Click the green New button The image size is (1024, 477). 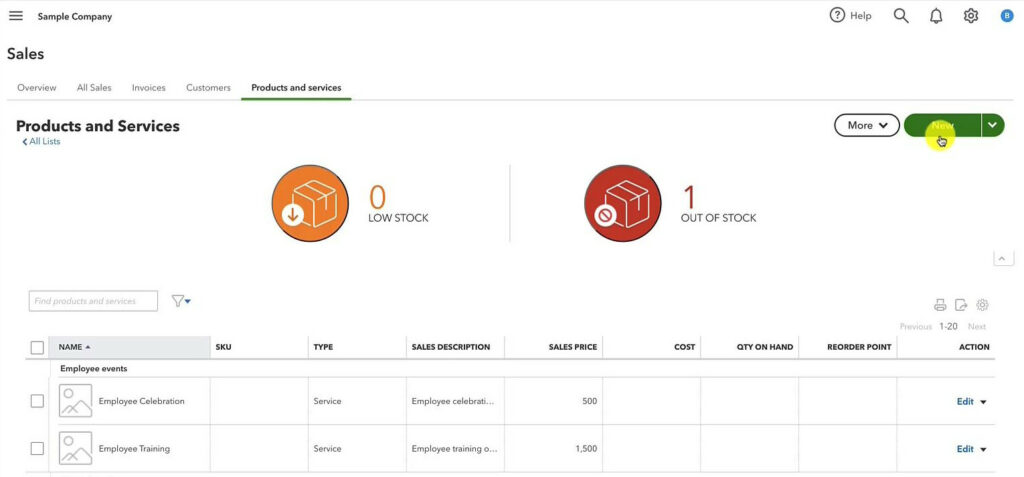tap(942, 125)
